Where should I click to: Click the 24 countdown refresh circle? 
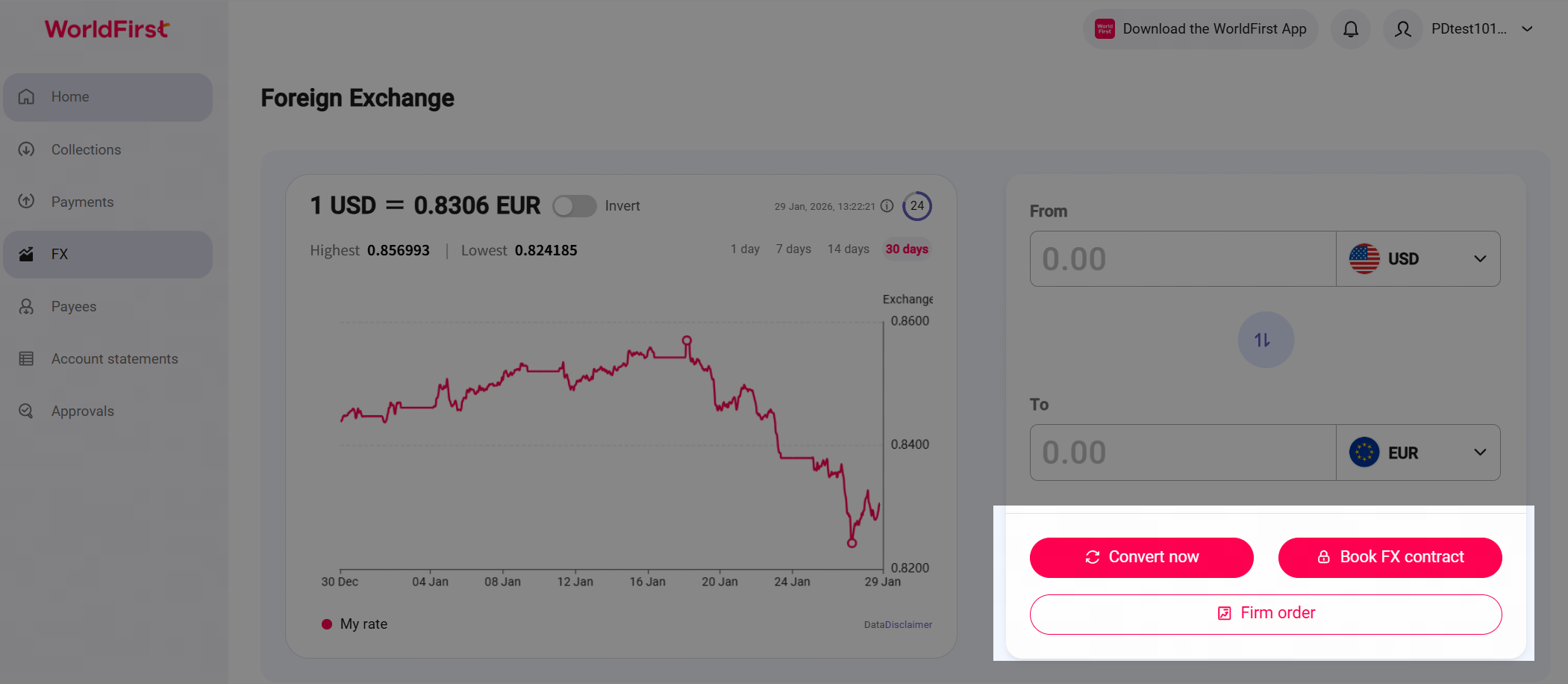point(917,206)
